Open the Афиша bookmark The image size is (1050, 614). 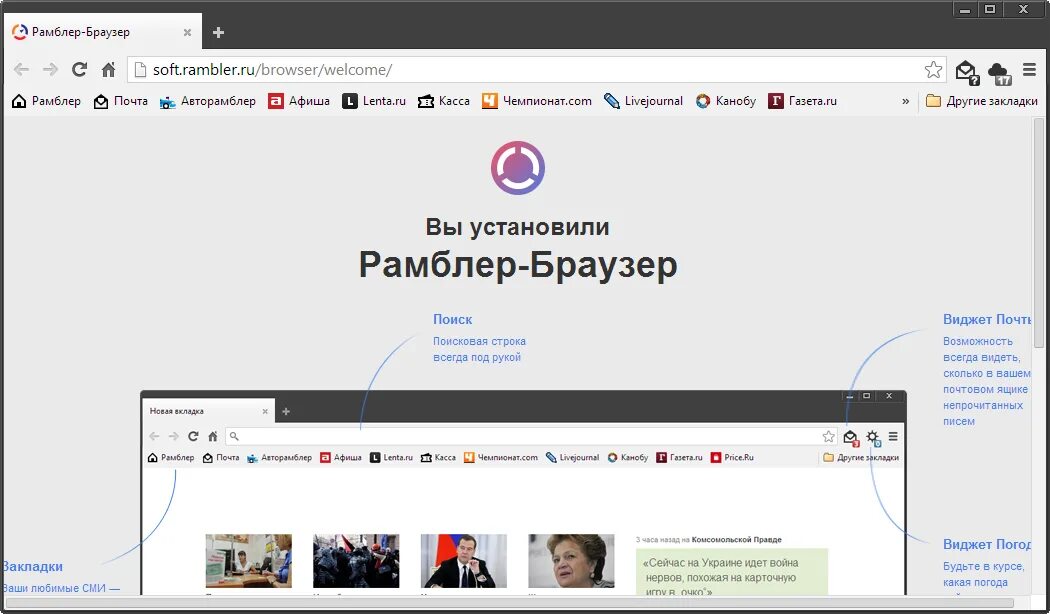(x=299, y=101)
